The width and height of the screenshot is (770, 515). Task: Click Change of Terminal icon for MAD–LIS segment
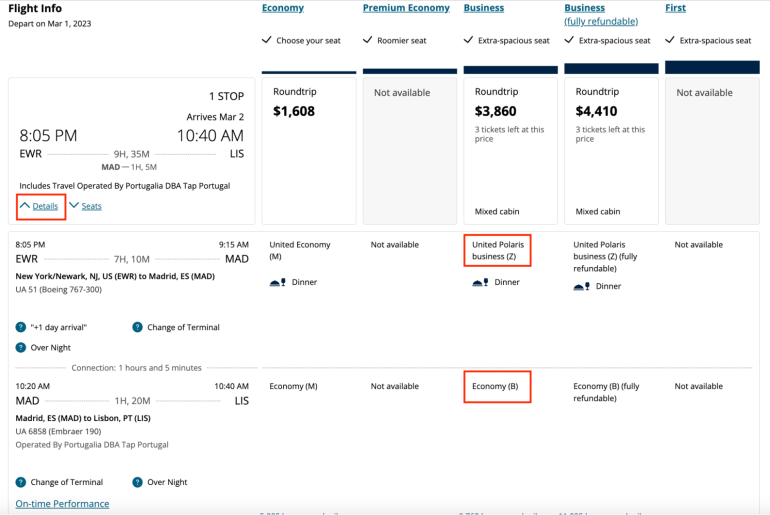tap(21, 482)
